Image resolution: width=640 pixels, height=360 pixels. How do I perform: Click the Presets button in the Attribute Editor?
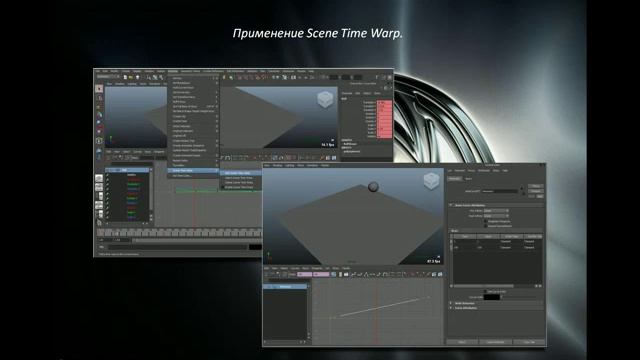536,191
